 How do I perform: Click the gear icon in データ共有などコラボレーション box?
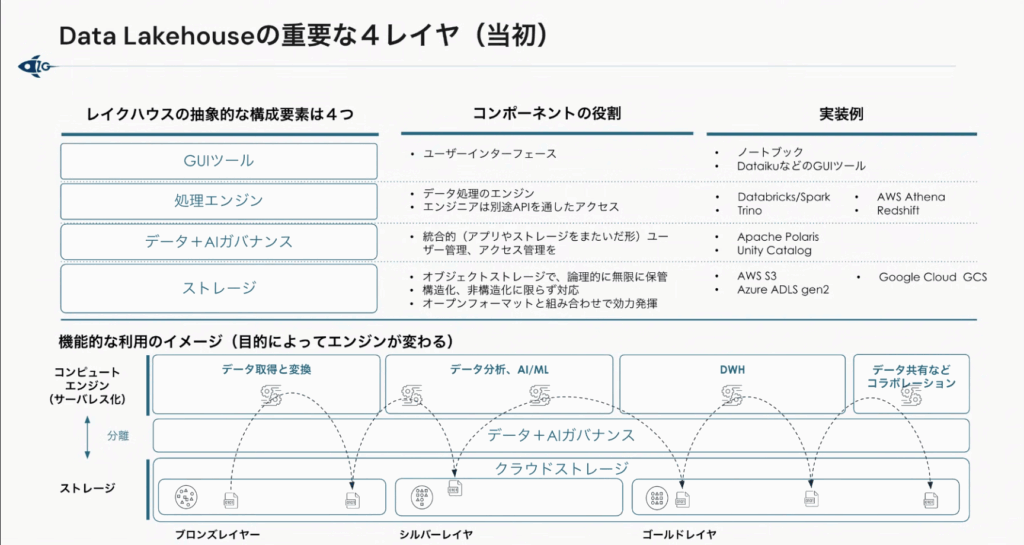(910, 396)
